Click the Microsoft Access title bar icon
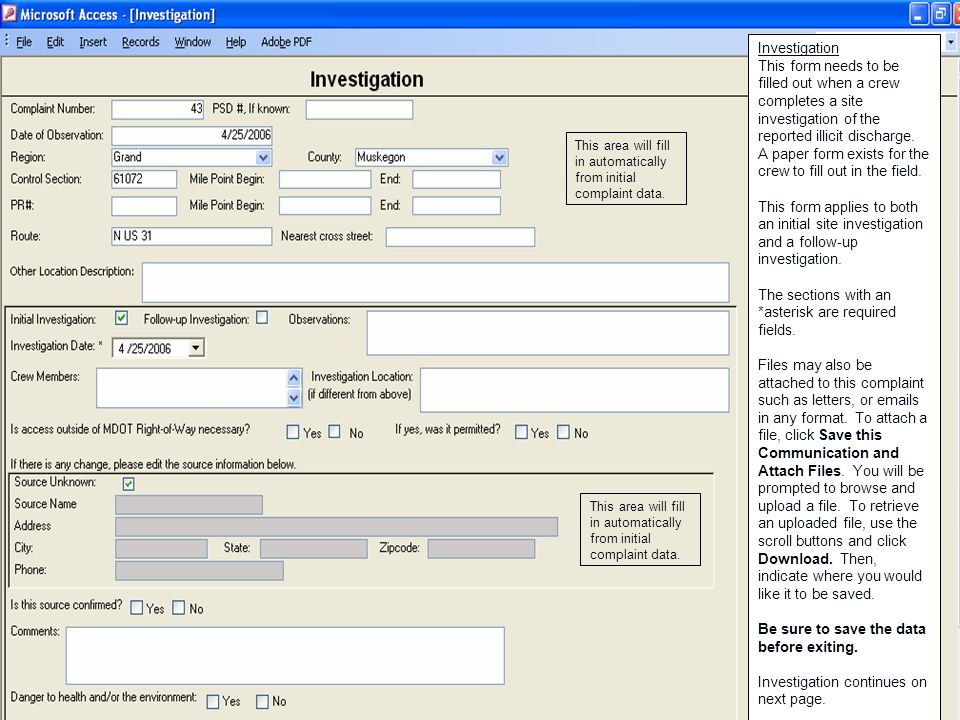 9,13
